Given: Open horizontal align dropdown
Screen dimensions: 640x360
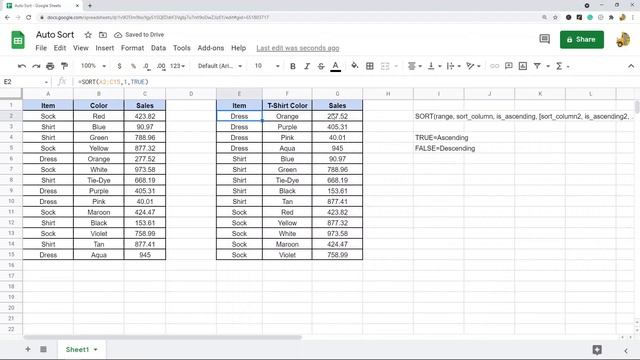Looking at the screenshot, I should click(414, 66).
